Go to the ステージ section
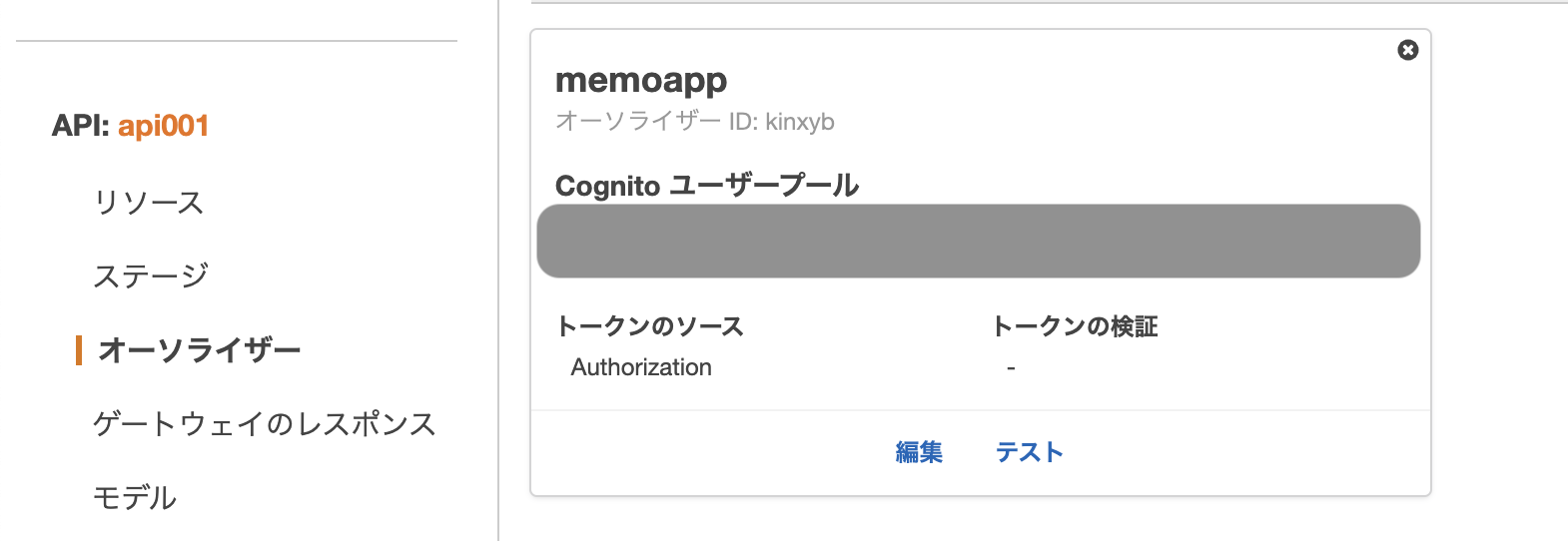Viewport: 1568px width, 541px height. tap(151, 275)
